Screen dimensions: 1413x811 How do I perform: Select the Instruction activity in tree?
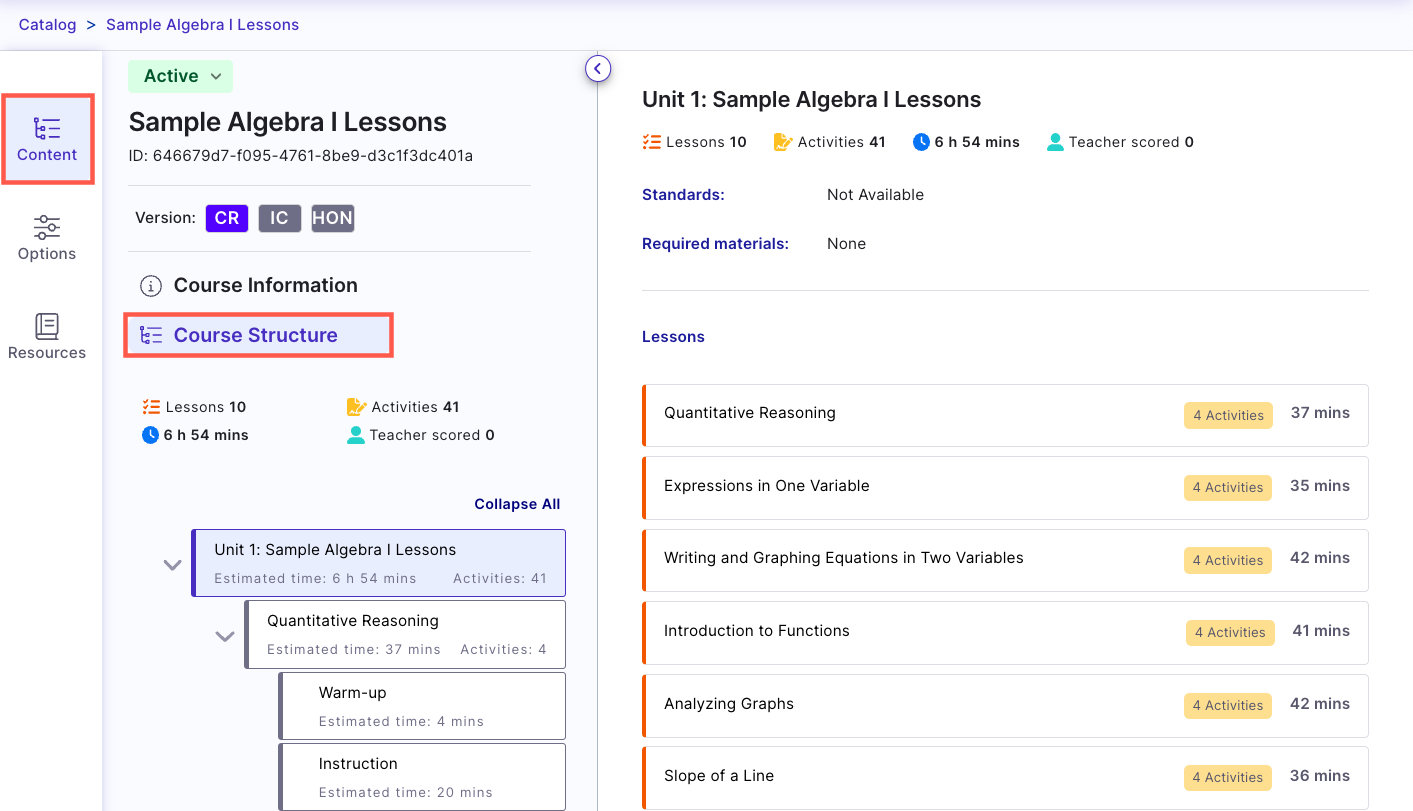coord(422,776)
